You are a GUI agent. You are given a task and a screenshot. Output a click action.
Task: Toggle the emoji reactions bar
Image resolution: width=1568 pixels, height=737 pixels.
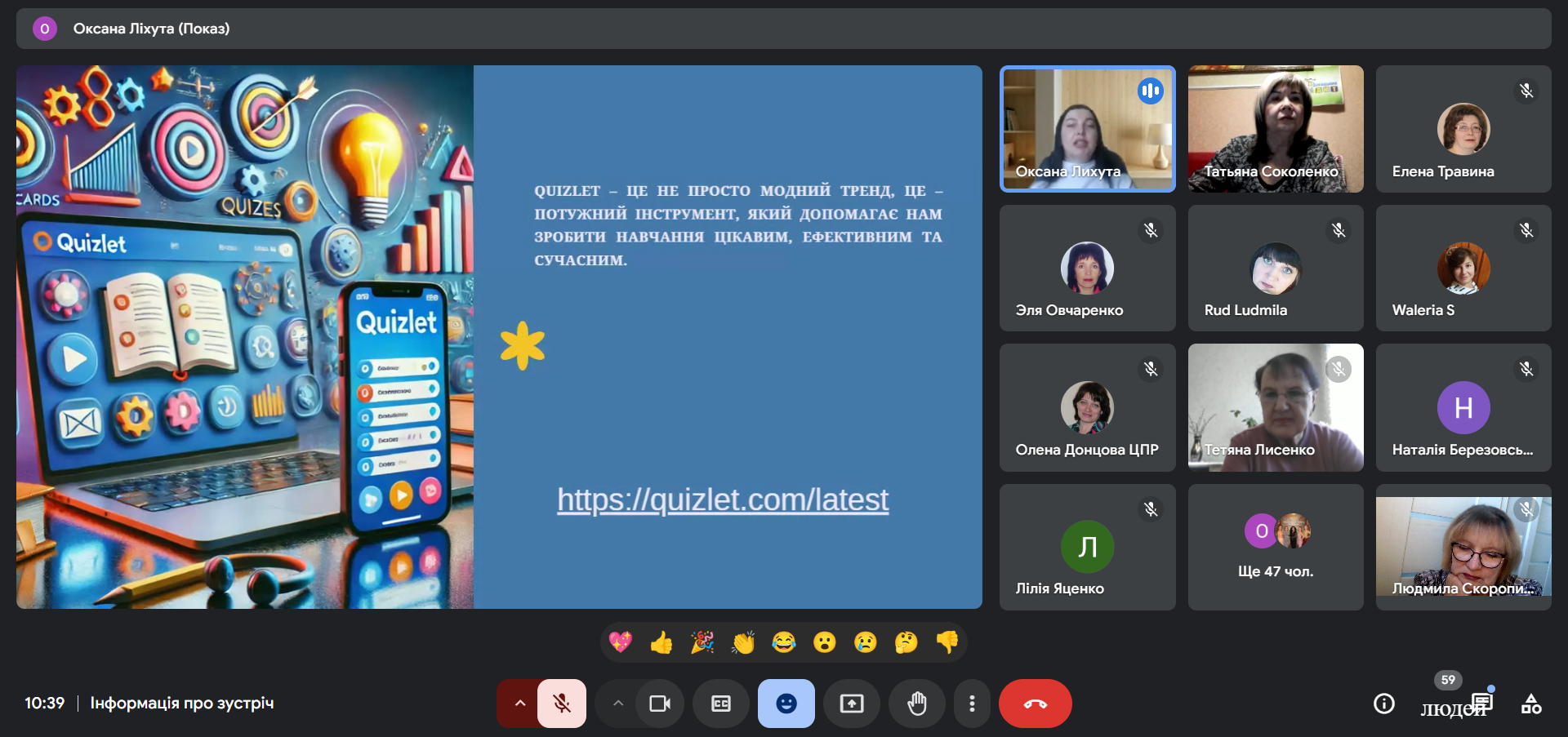(786, 704)
